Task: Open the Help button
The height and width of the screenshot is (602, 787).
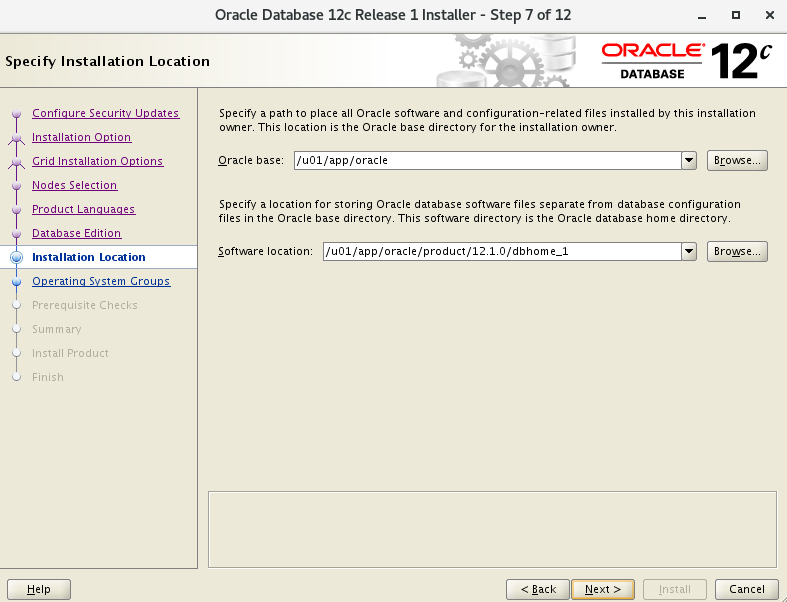Action: tap(39, 589)
